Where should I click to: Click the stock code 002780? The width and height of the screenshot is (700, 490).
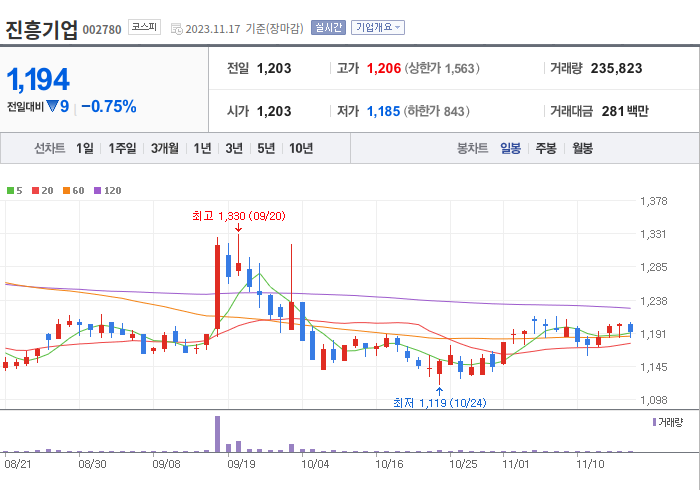pos(102,30)
